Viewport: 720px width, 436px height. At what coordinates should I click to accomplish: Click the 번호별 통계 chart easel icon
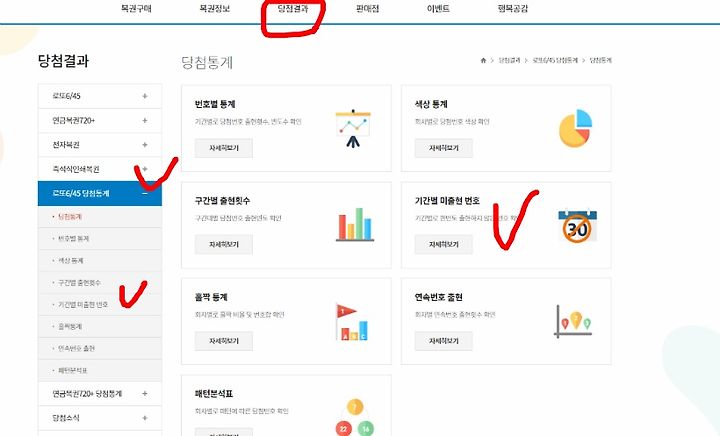point(353,129)
